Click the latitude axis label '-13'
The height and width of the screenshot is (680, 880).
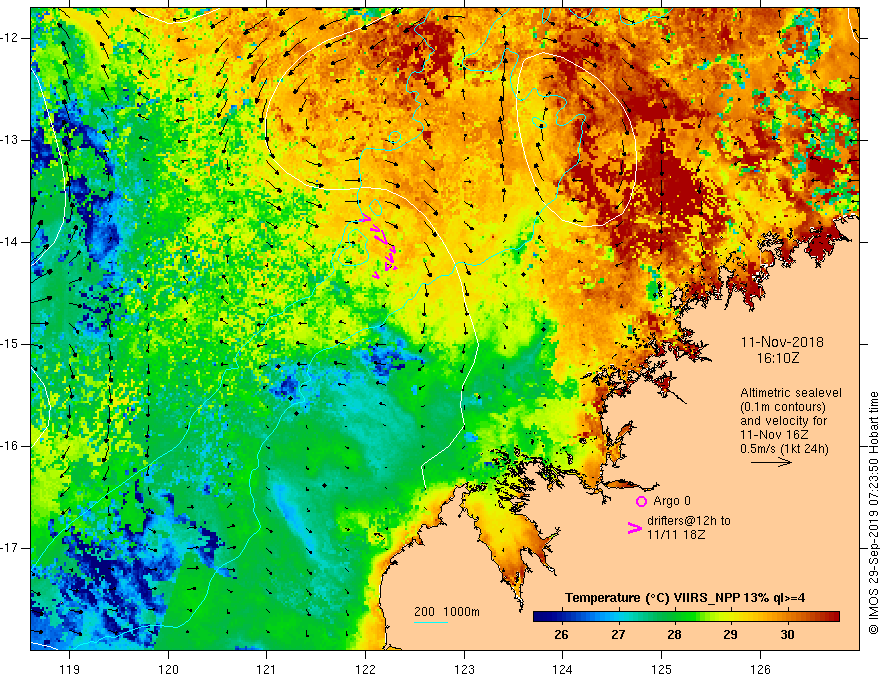(10, 140)
